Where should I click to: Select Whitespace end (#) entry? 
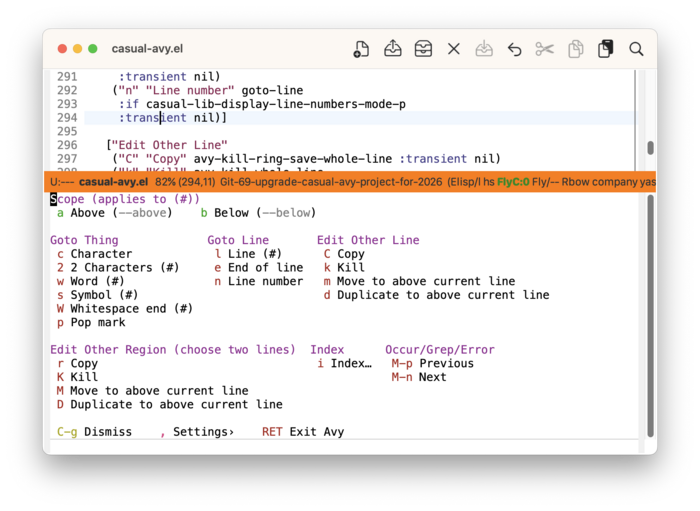click(x=125, y=309)
